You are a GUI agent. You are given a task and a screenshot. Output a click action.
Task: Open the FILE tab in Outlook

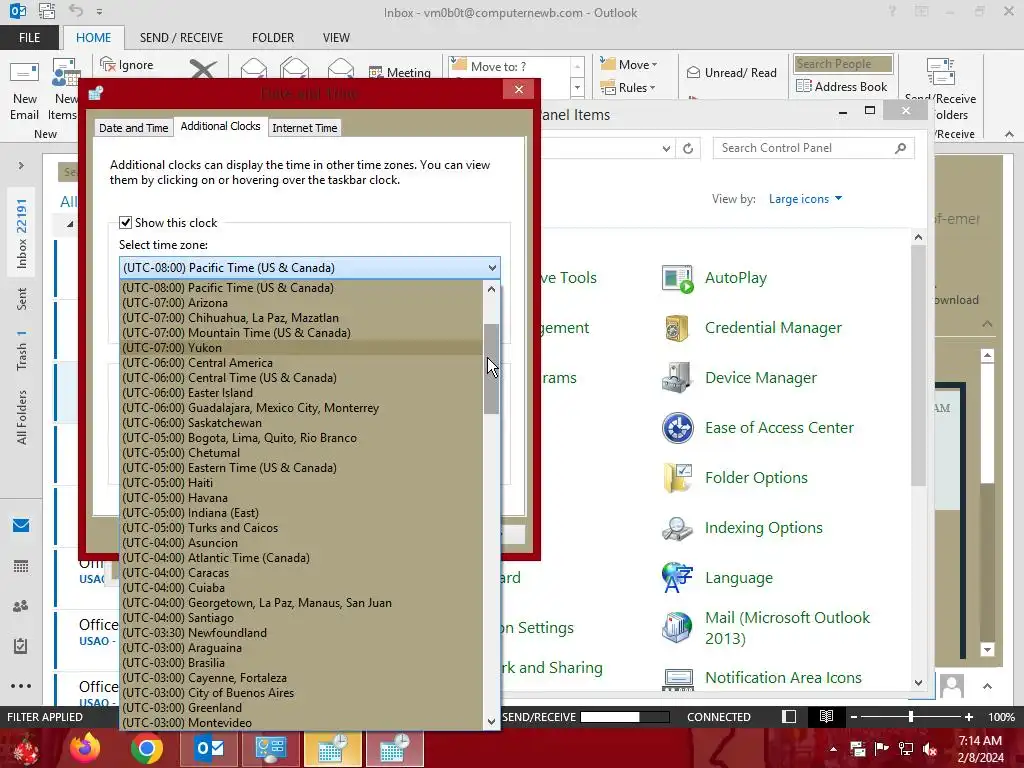coord(29,37)
